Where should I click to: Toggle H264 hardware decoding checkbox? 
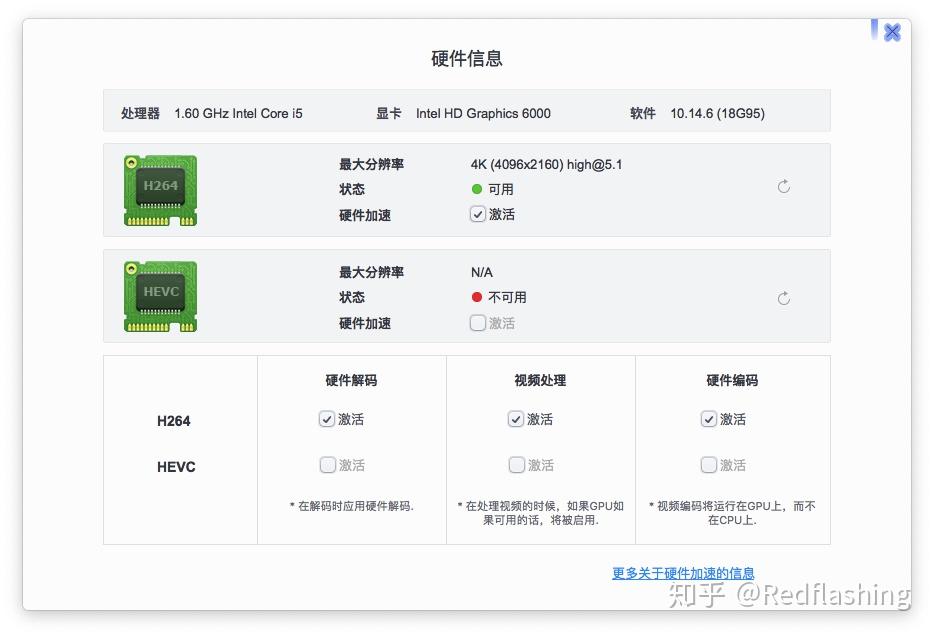326,419
